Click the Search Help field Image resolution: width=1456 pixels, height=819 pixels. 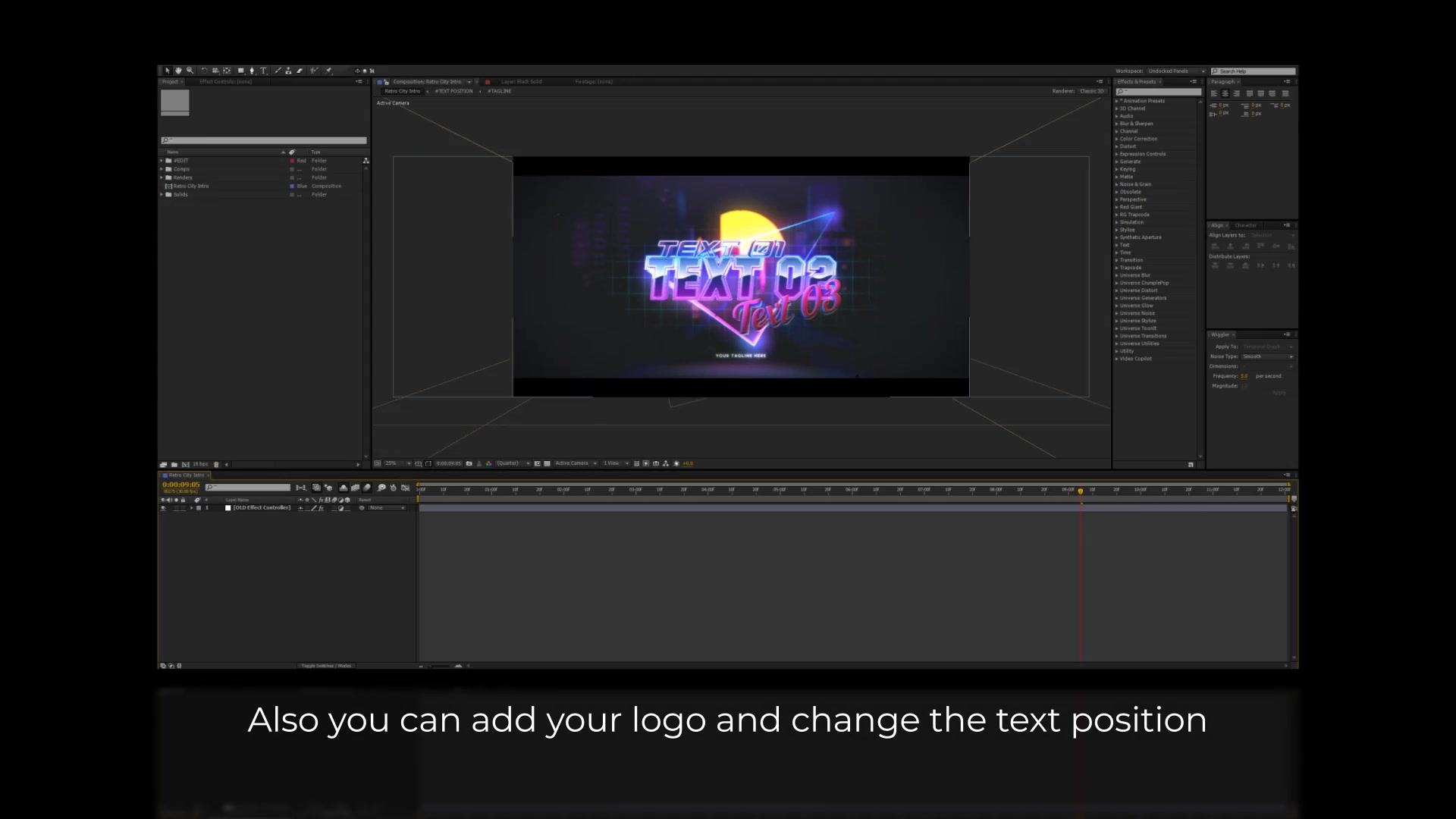[1254, 71]
